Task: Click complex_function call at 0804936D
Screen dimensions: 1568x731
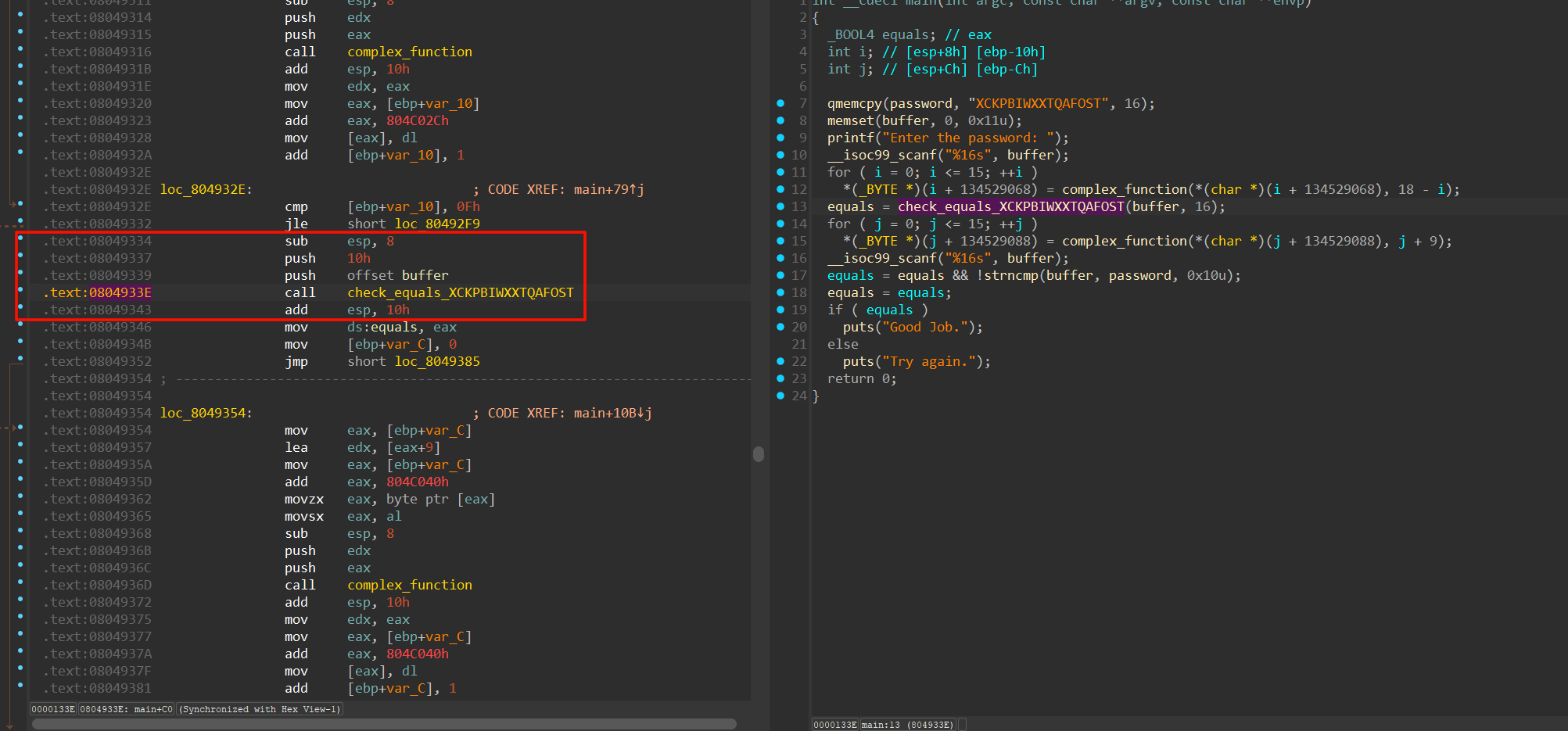Action: click(x=410, y=585)
